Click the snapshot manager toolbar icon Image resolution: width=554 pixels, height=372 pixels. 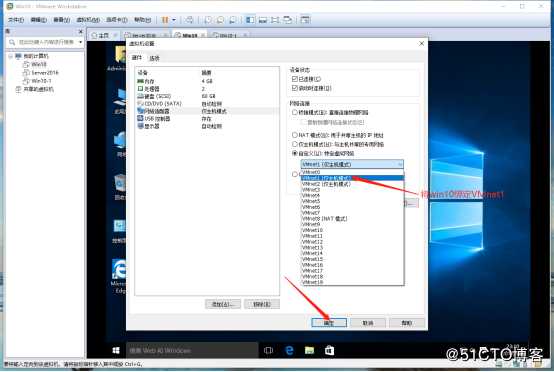point(233,20)
